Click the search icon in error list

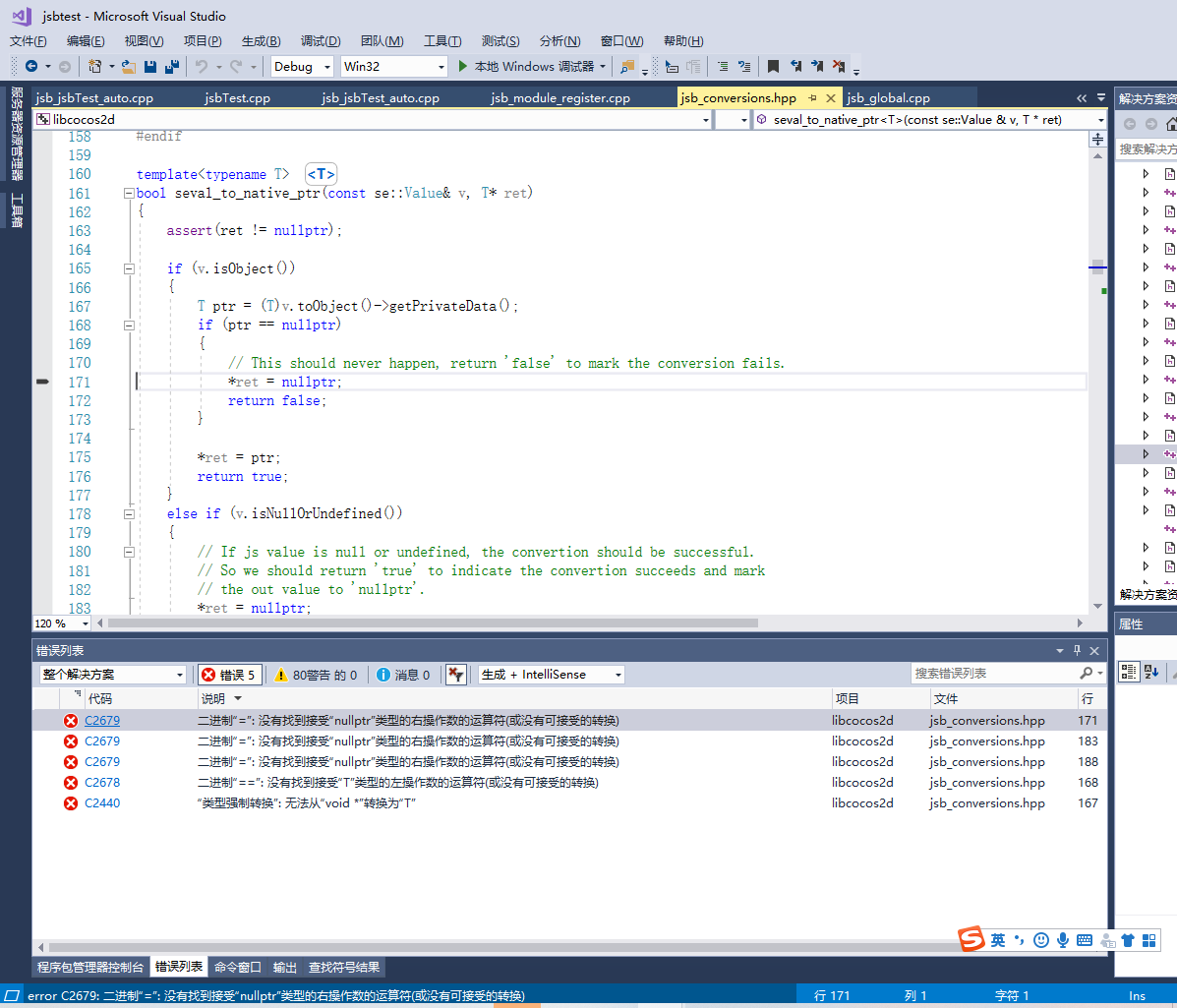click(1087, 674)
